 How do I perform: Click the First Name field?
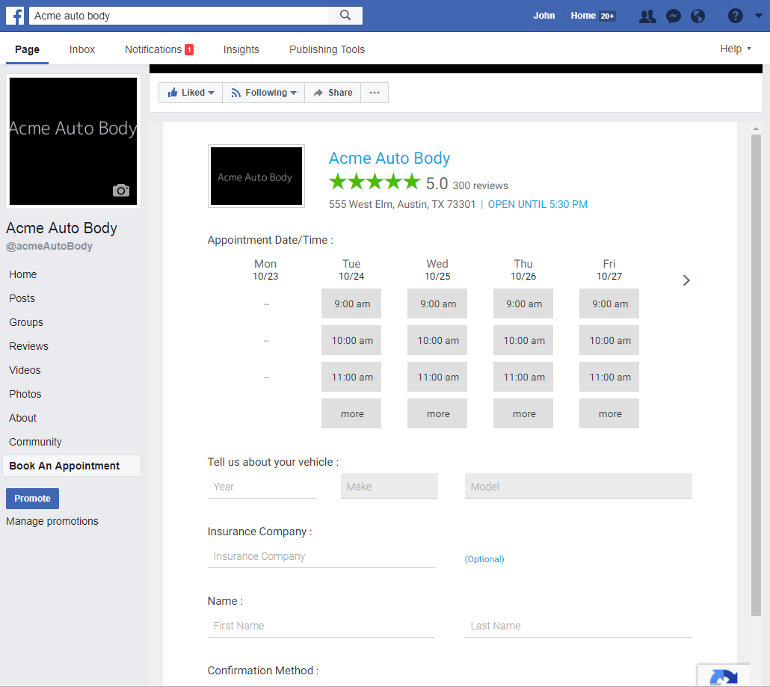pyautogui.click(x=321, y=626)
